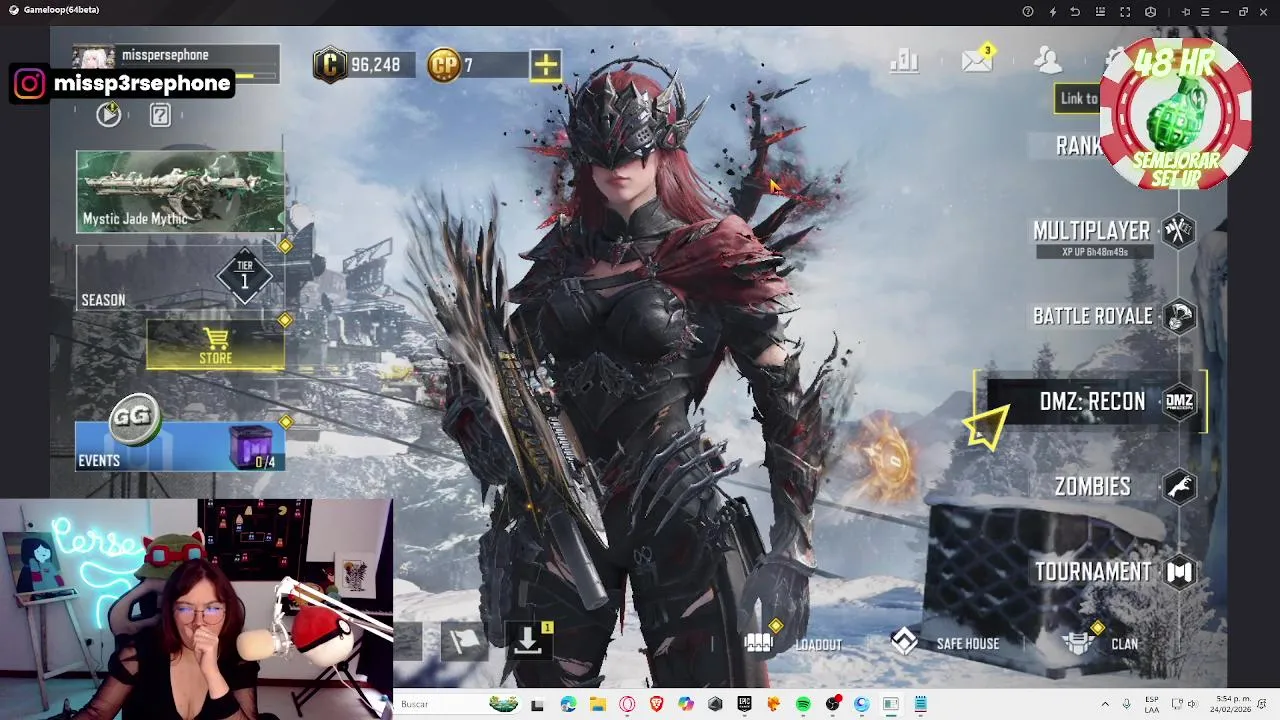This screenshot has height=720, width=1280.
Task: Open Safe House
Action: tap(945, 643)
